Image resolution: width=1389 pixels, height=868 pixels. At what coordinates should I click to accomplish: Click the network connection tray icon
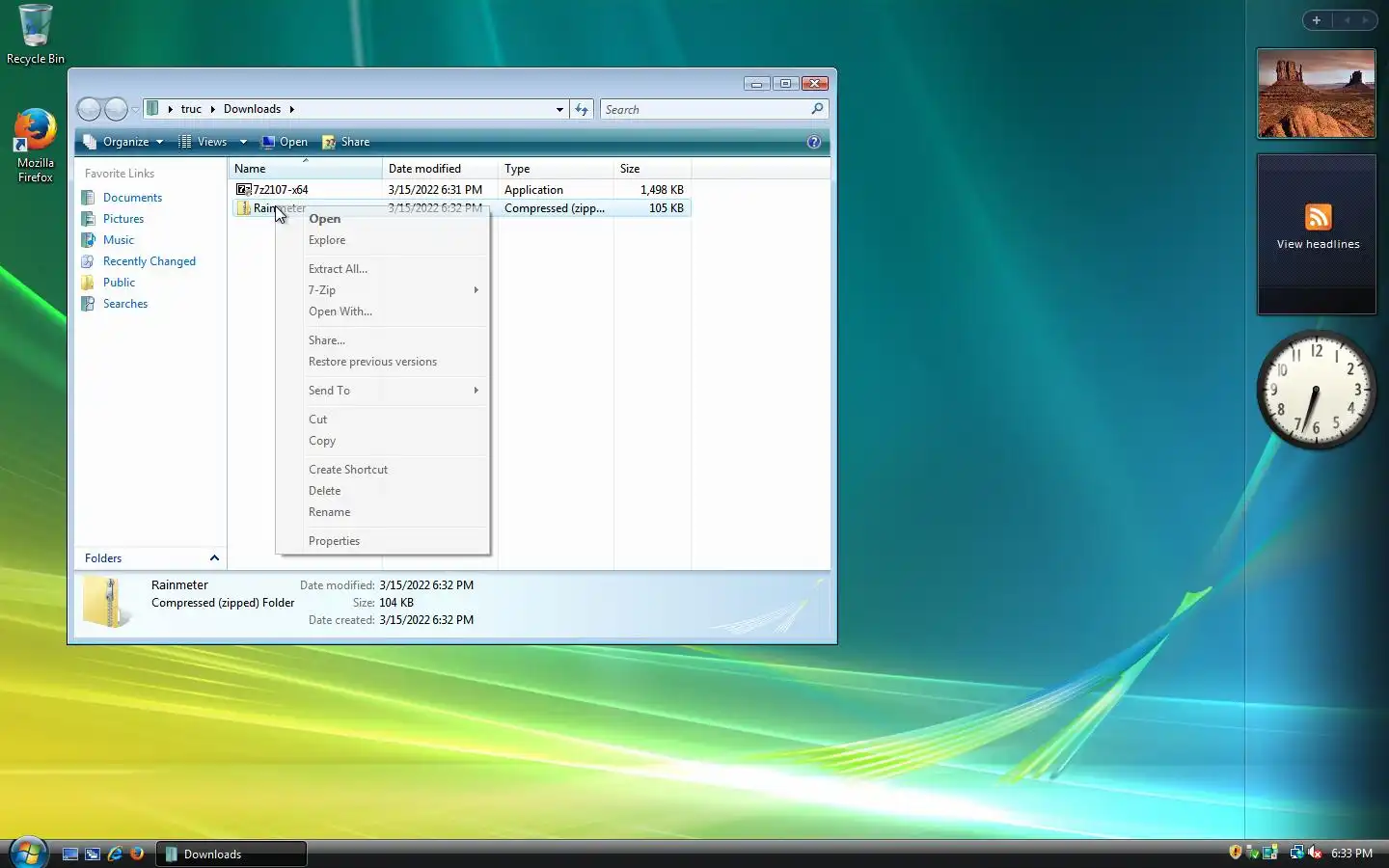click(1296, 853)
